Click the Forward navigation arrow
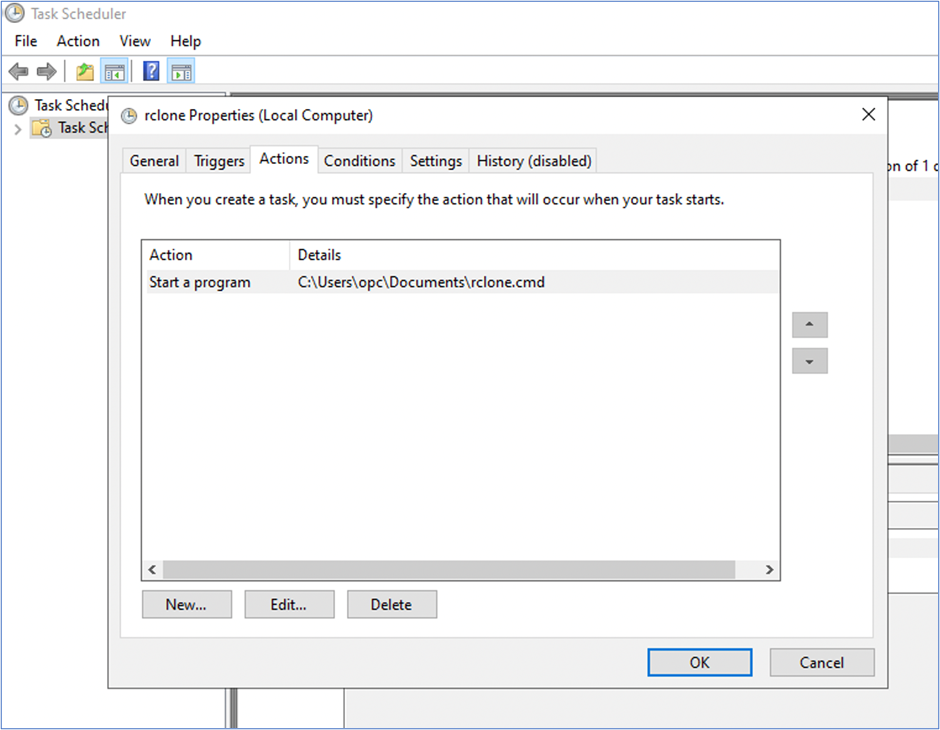Viewport: 940px width, 730px height. click(45, 70)
